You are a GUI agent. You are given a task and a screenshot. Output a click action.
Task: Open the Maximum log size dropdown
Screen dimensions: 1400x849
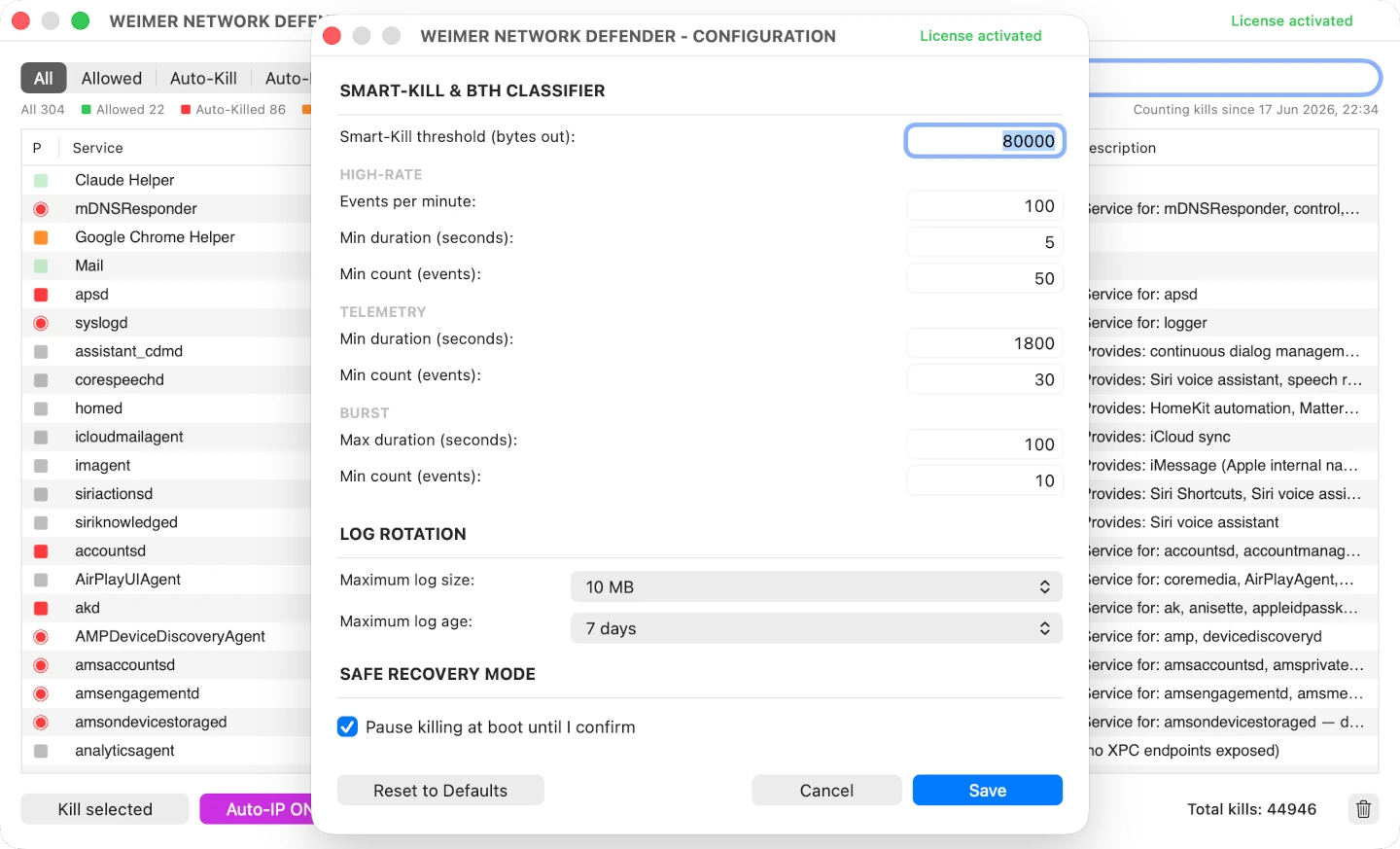(x=816, y=586)
